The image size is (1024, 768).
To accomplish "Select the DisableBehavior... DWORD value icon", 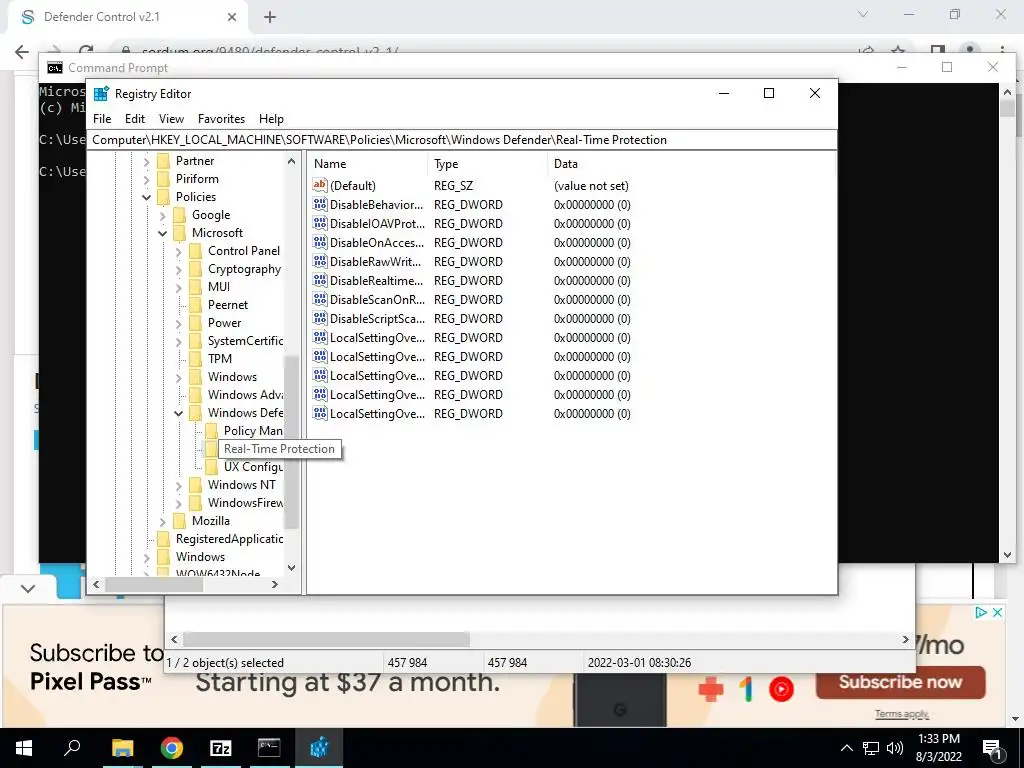I will coord(319,204).
